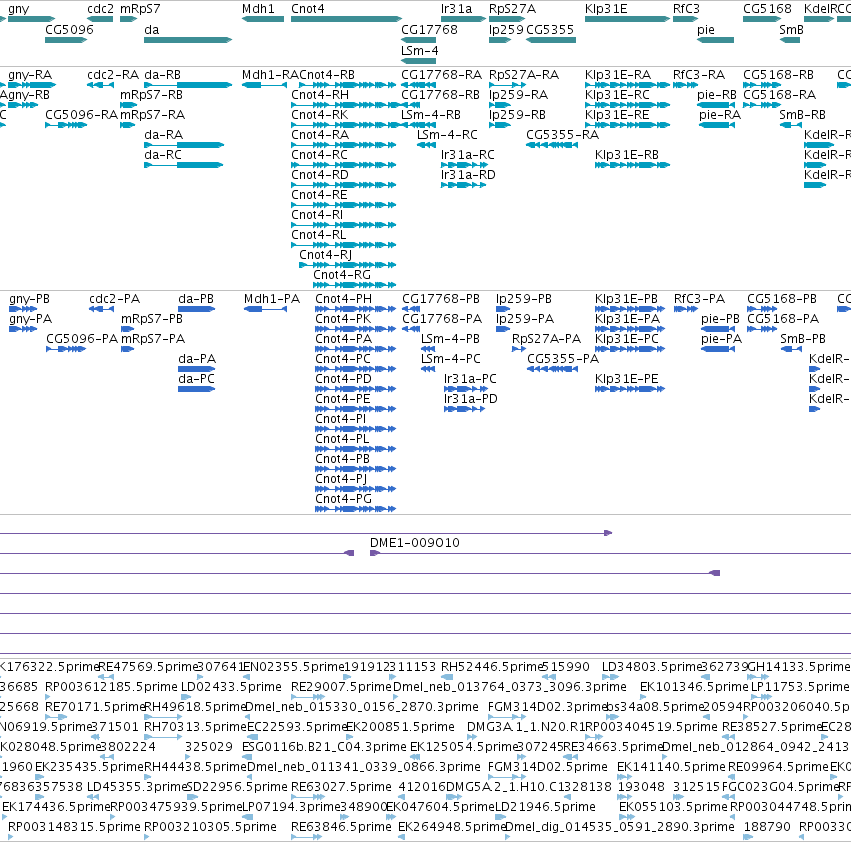The width and height of the screenshot is (851, 842).
Task: Open protein RpS27A-PA
Action: (x=547, y=339)
